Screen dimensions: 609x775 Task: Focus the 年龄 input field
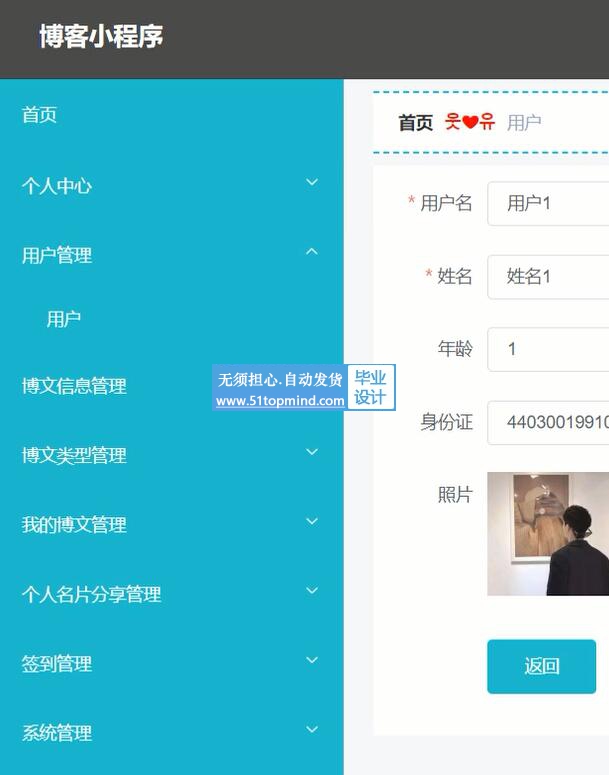548,349
